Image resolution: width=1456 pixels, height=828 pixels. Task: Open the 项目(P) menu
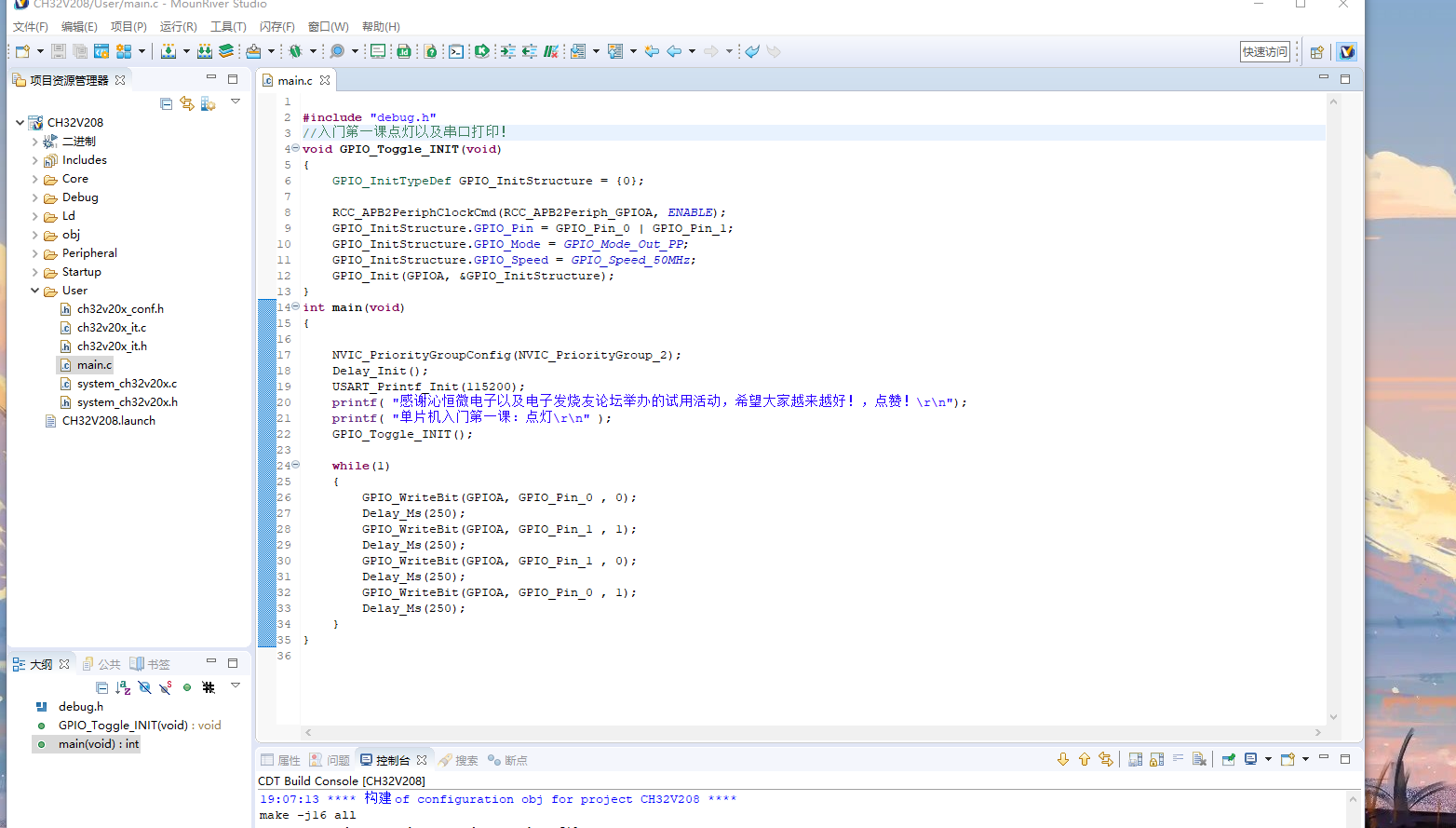click(128, 26)
